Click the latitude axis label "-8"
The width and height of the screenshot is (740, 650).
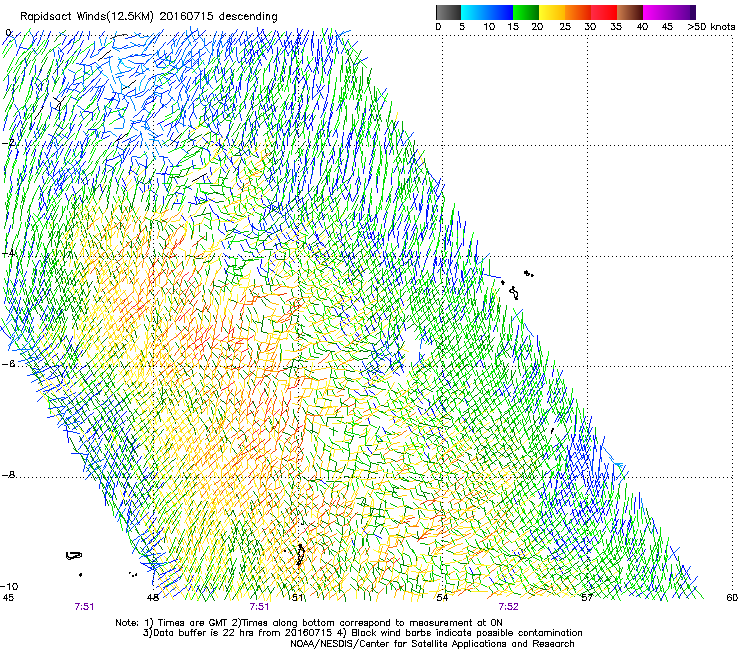9,475
